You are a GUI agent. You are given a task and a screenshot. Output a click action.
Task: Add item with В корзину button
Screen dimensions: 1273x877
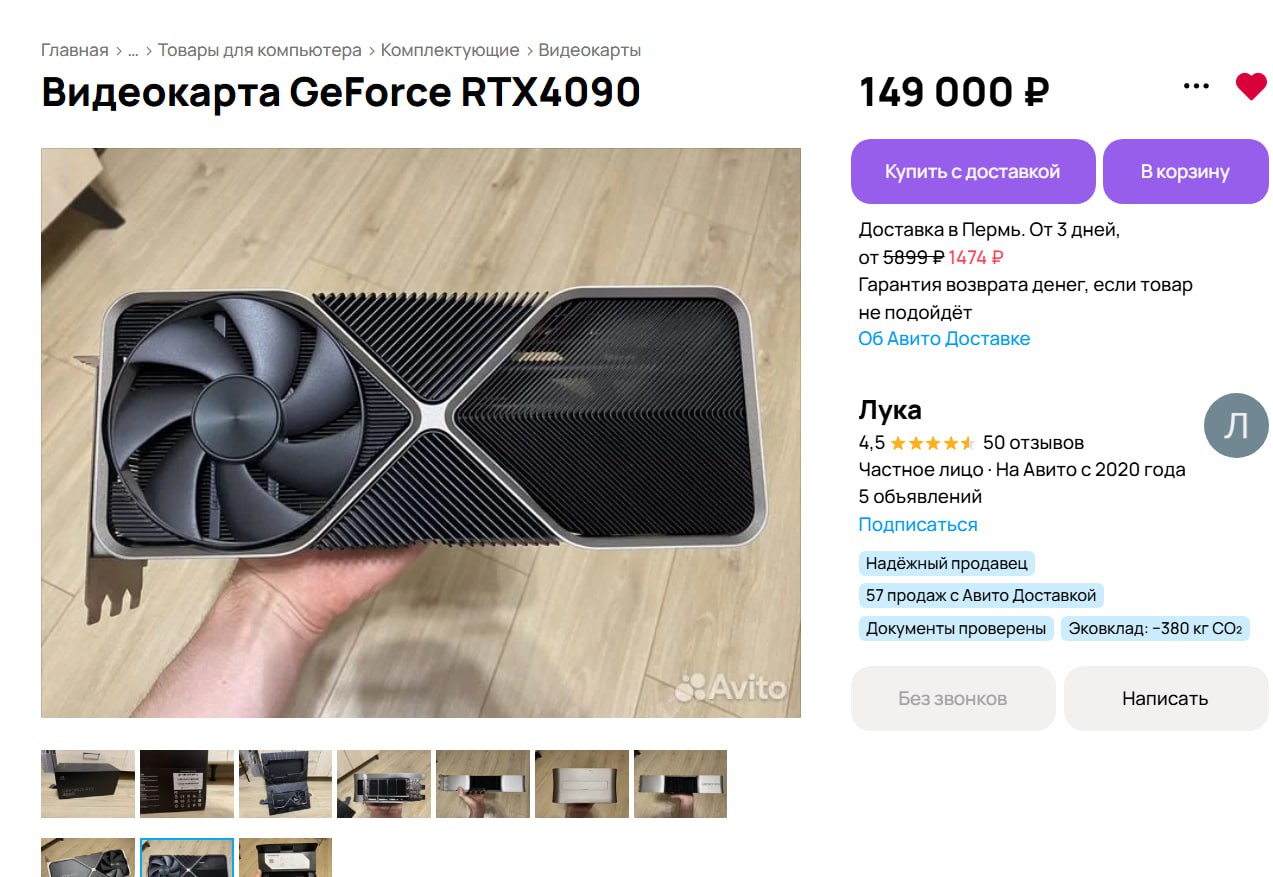pyautogui.click(x=1185, y=171)
